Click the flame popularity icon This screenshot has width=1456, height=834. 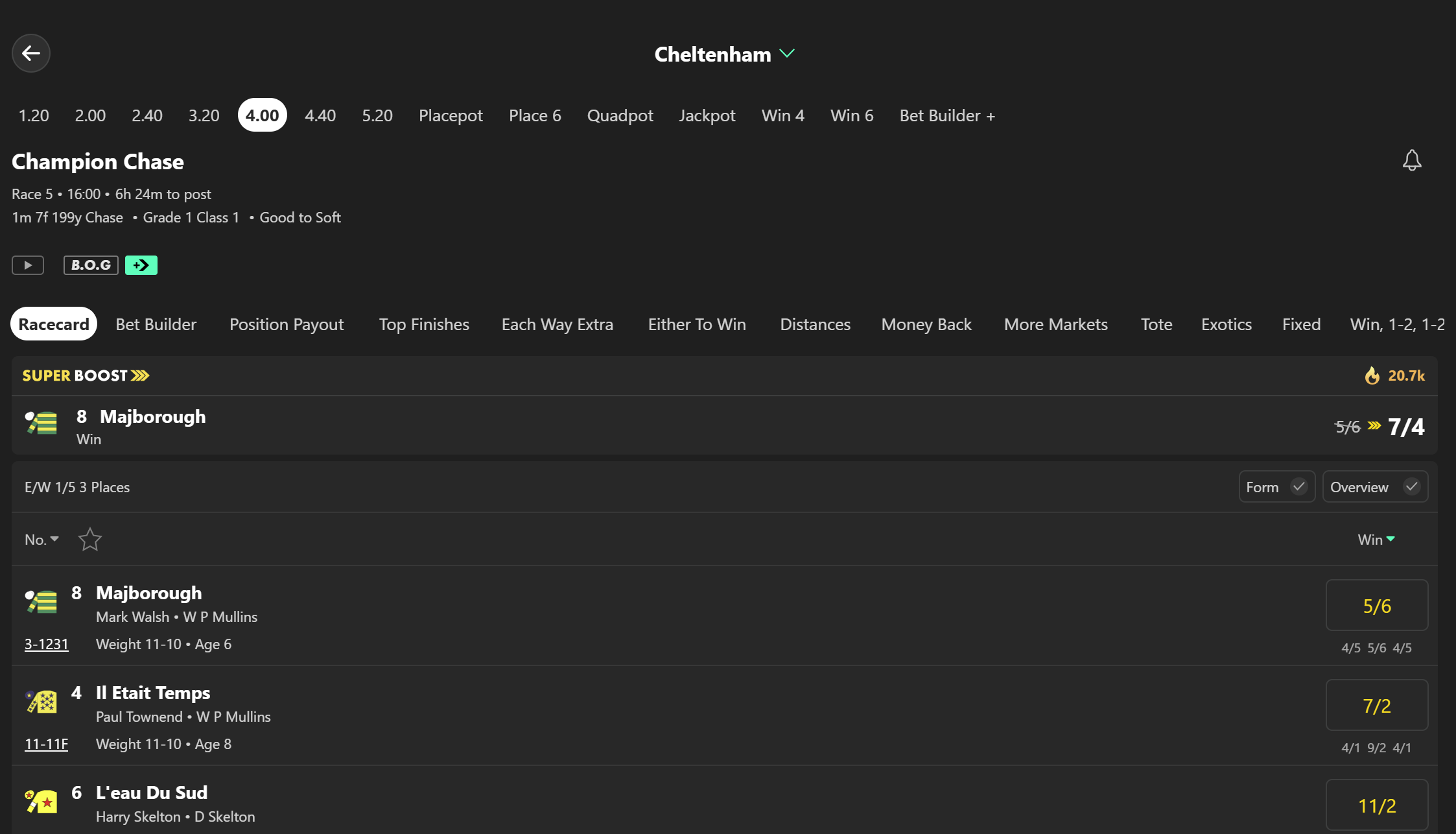pos(1372,375)
